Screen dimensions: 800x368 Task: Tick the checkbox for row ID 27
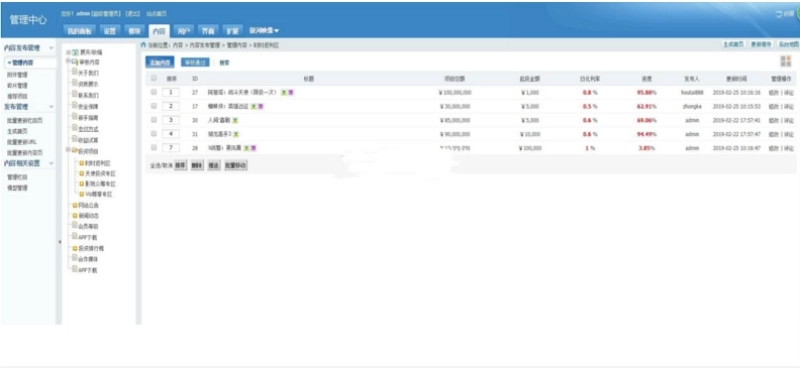[x=154, y=92]
